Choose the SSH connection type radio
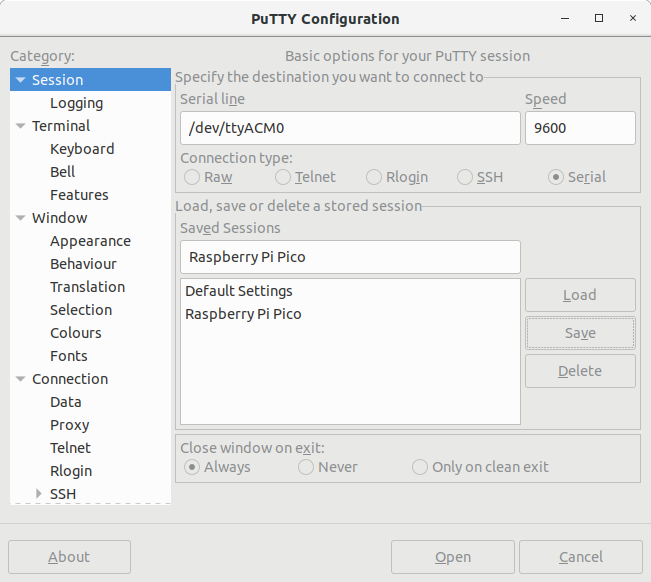Viewport: 651px width, 582px height. (465, 177)
